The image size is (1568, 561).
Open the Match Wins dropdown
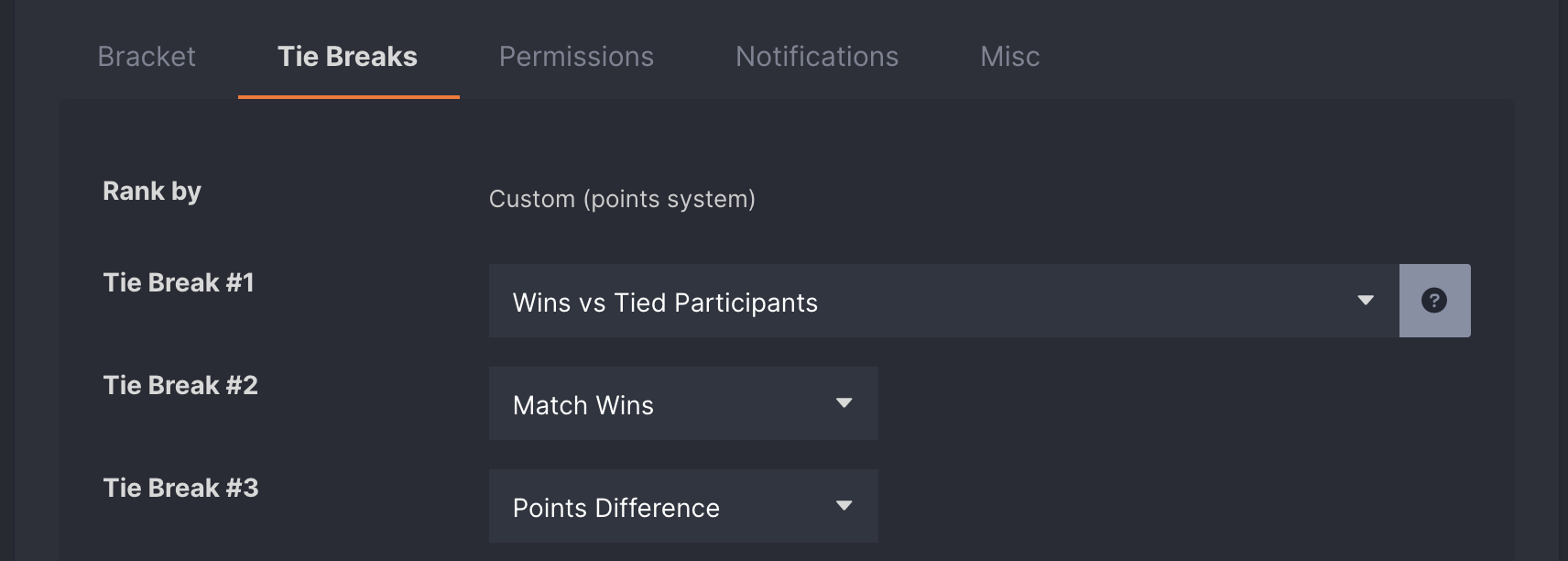click(x=683, y=403)
